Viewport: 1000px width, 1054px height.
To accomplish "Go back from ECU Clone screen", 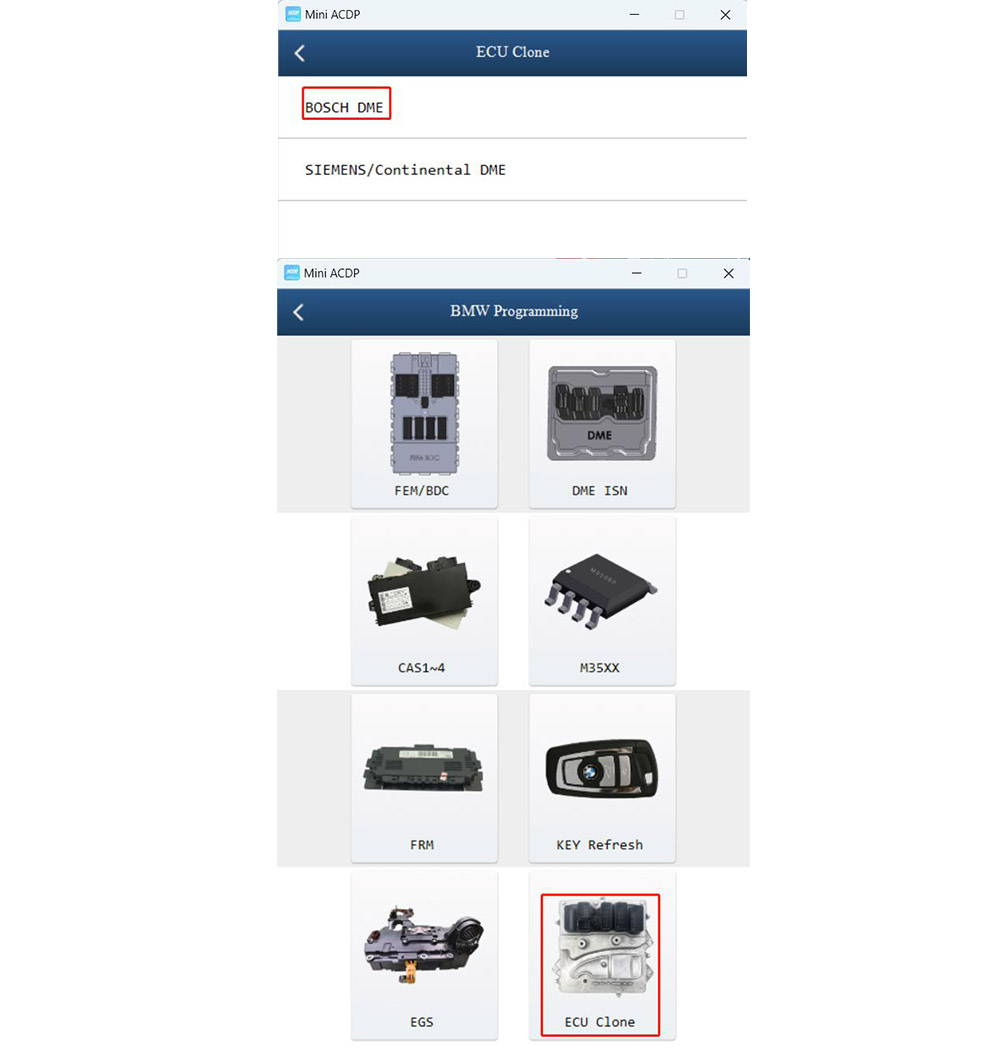I will click(300, 53).
